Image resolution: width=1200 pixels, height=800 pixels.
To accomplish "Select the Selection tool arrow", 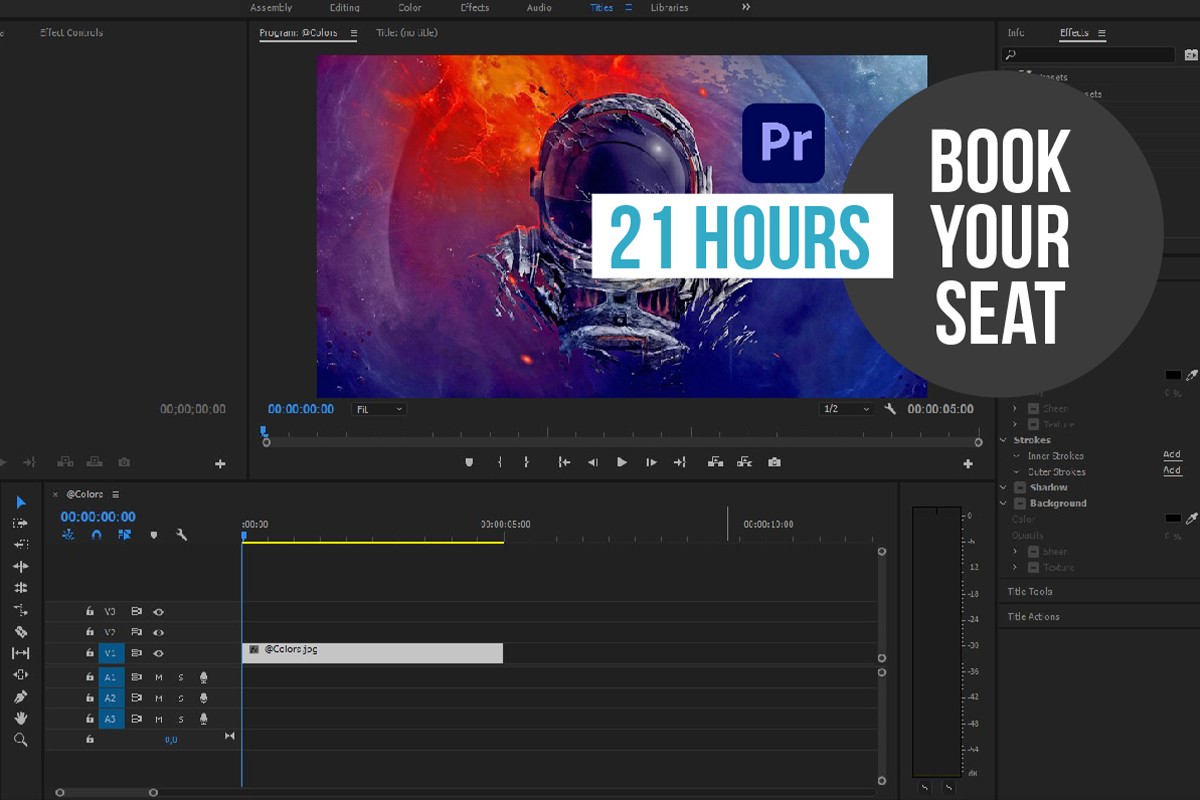I will [20, 502].
